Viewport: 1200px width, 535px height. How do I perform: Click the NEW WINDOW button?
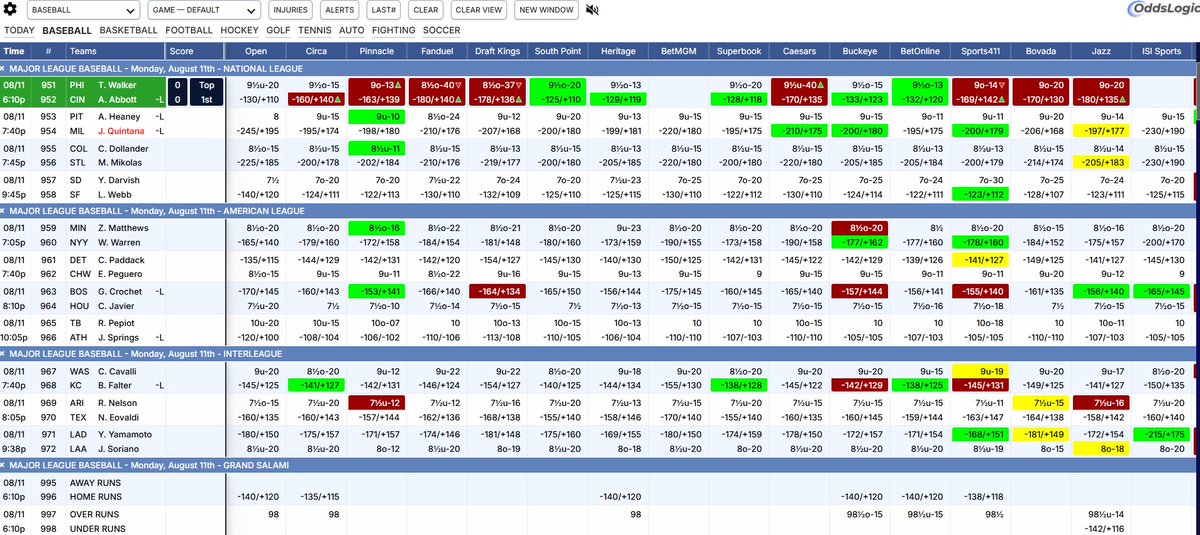pyautogui.click(x=547, y=10)
